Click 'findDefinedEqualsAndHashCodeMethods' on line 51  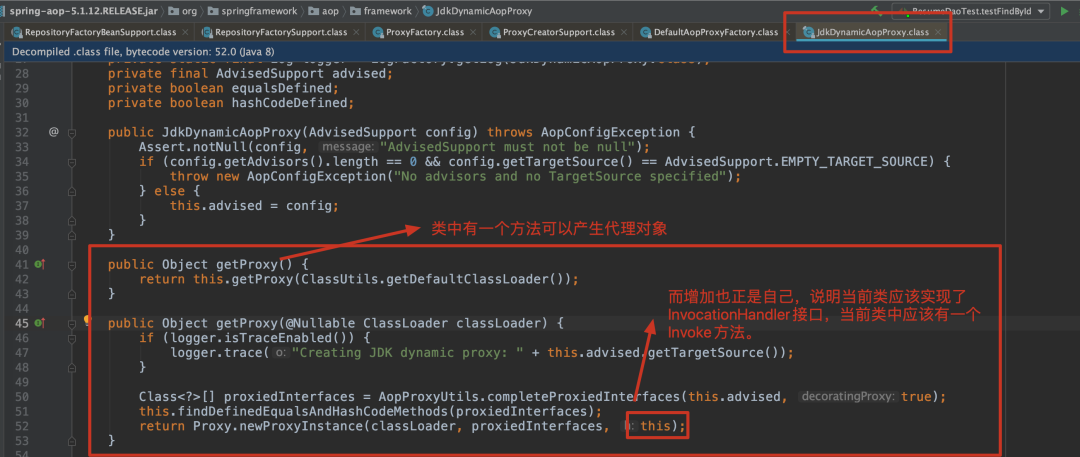pos(308,412)
